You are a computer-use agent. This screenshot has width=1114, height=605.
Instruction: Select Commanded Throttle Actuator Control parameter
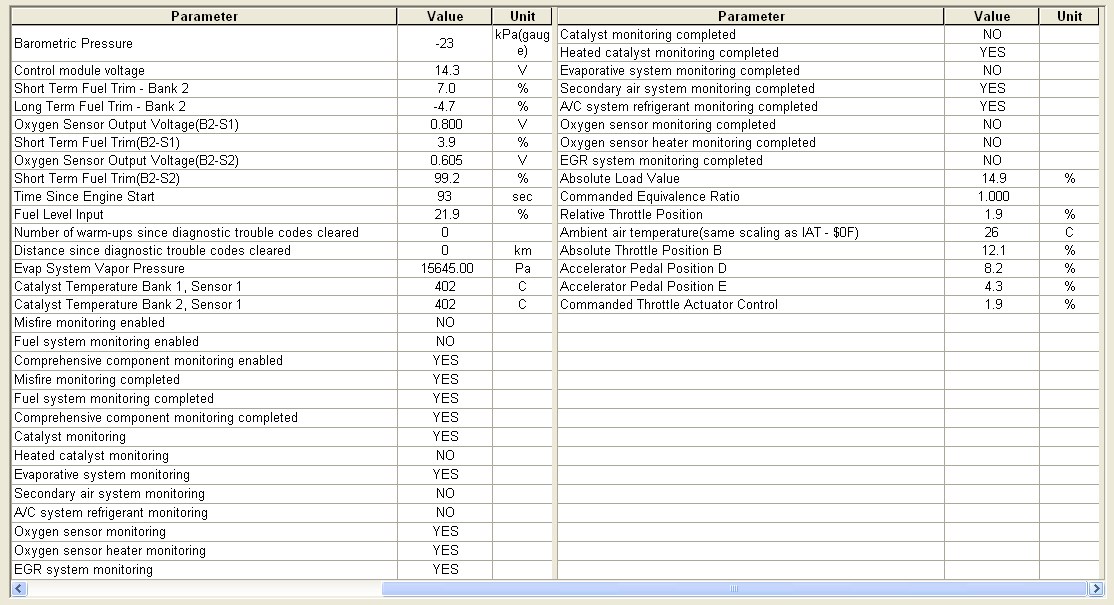coord(828,305)
